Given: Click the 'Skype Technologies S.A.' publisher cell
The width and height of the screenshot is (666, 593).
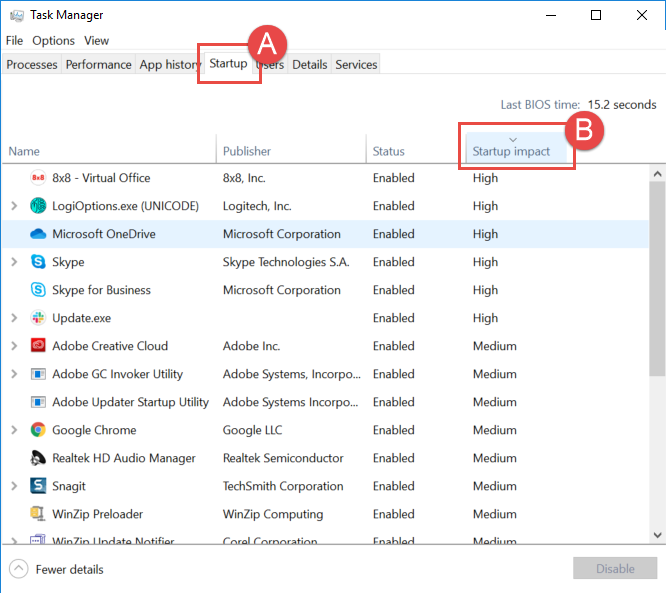Looking at the screenshot, I should [286, 262].
